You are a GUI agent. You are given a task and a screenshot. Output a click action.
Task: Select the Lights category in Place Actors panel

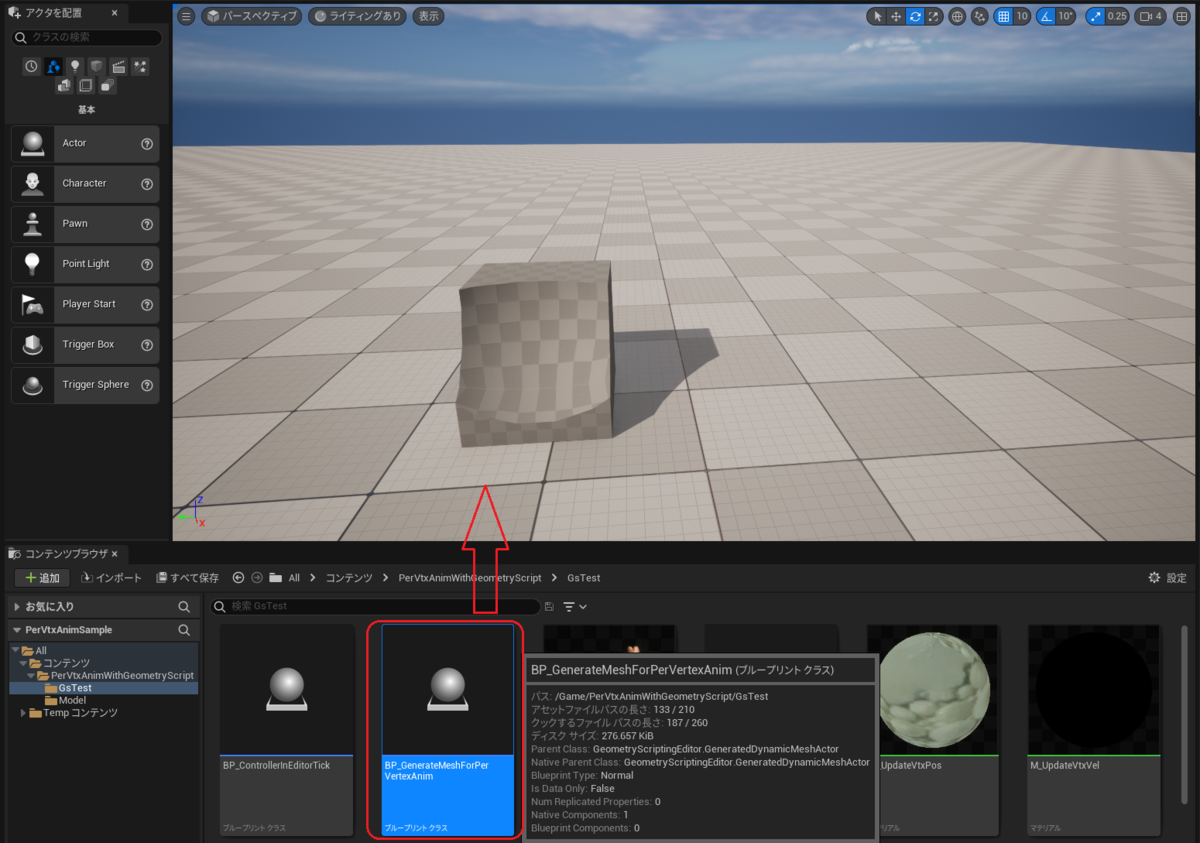75,65
